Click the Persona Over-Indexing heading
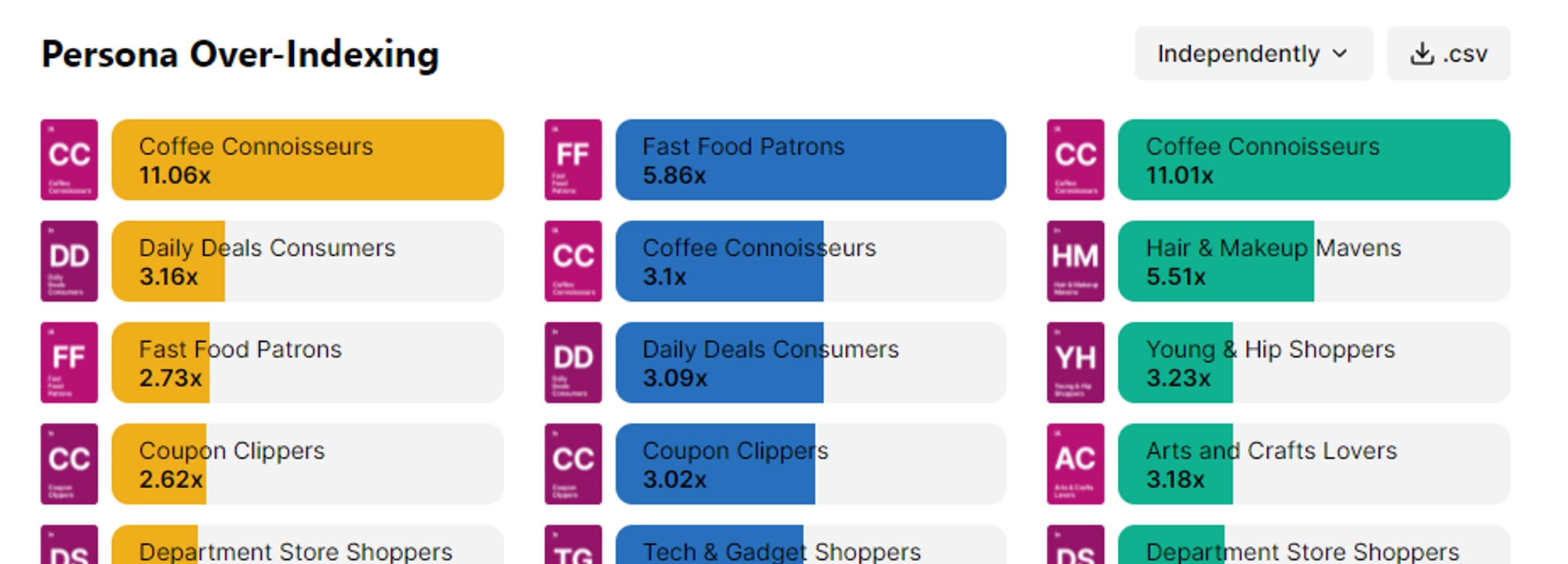 pyautogui.click(x=240, y=55)
